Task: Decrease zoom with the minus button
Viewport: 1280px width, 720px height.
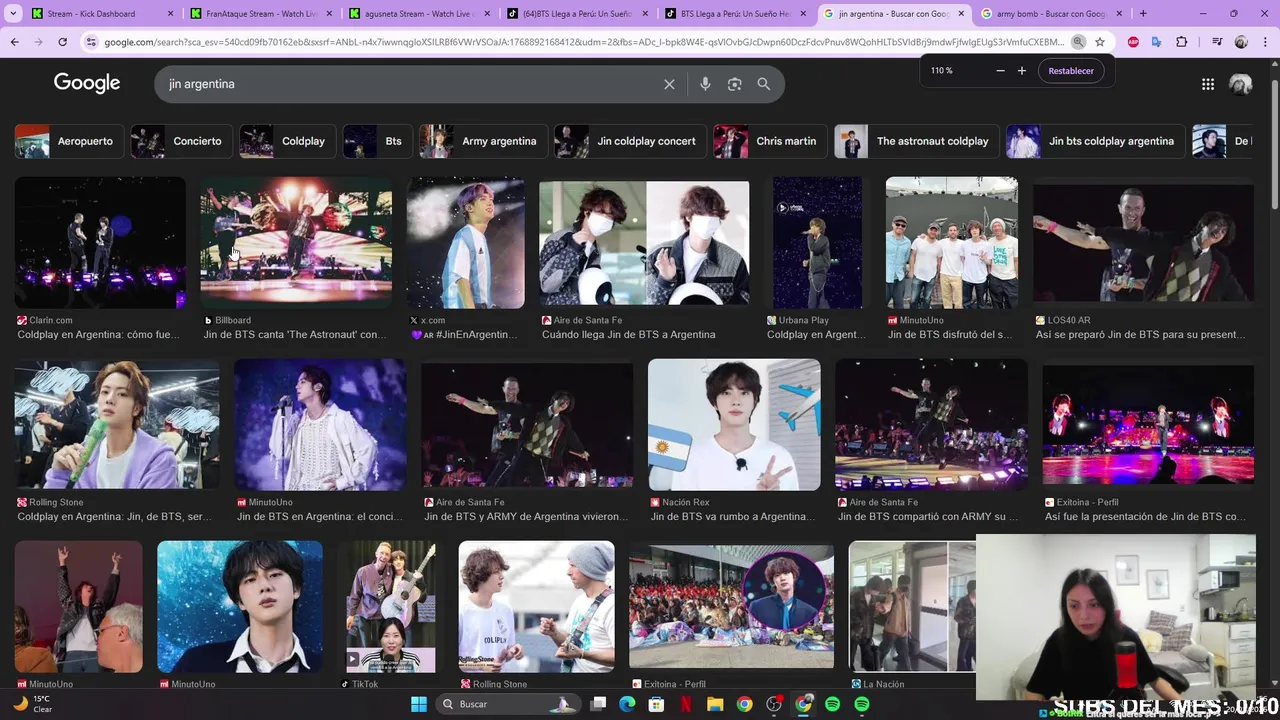Action: pos(1000,71)
